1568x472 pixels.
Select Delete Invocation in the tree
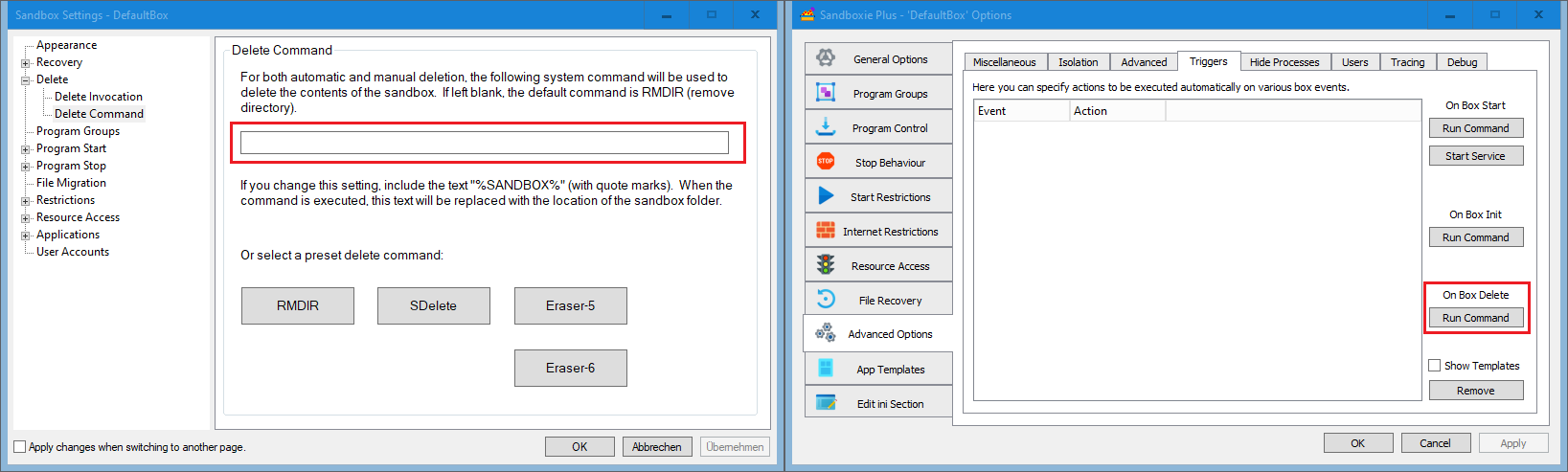pos(98,97)
